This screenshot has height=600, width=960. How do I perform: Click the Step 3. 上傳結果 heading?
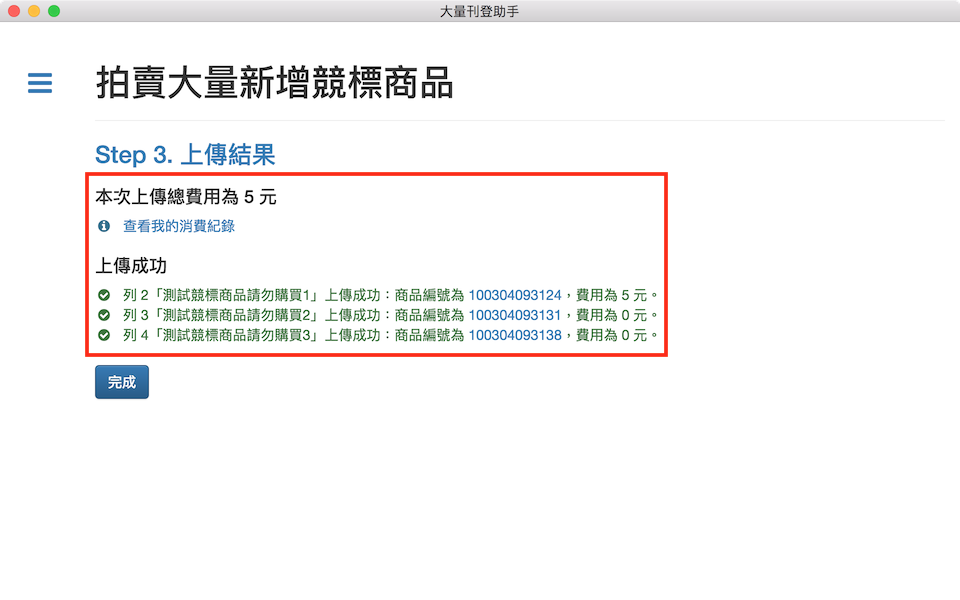click(185, 154)
